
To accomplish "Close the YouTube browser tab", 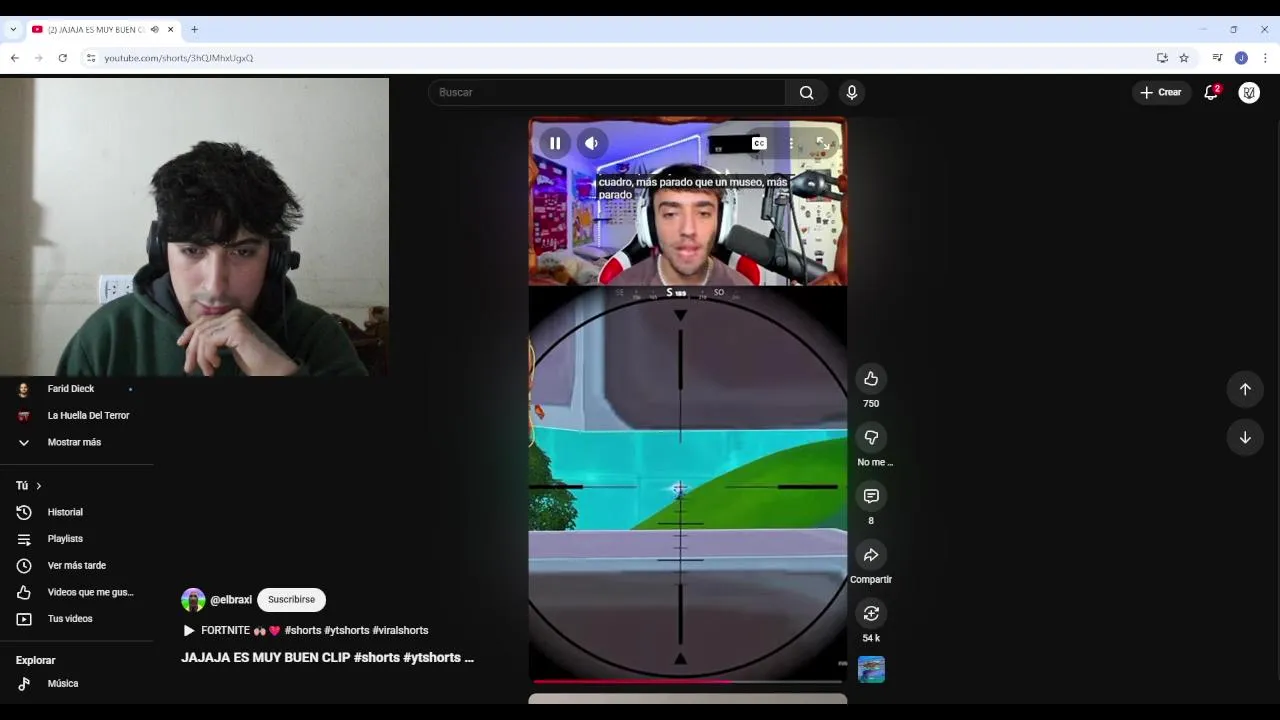I will (x=170, y=30).
